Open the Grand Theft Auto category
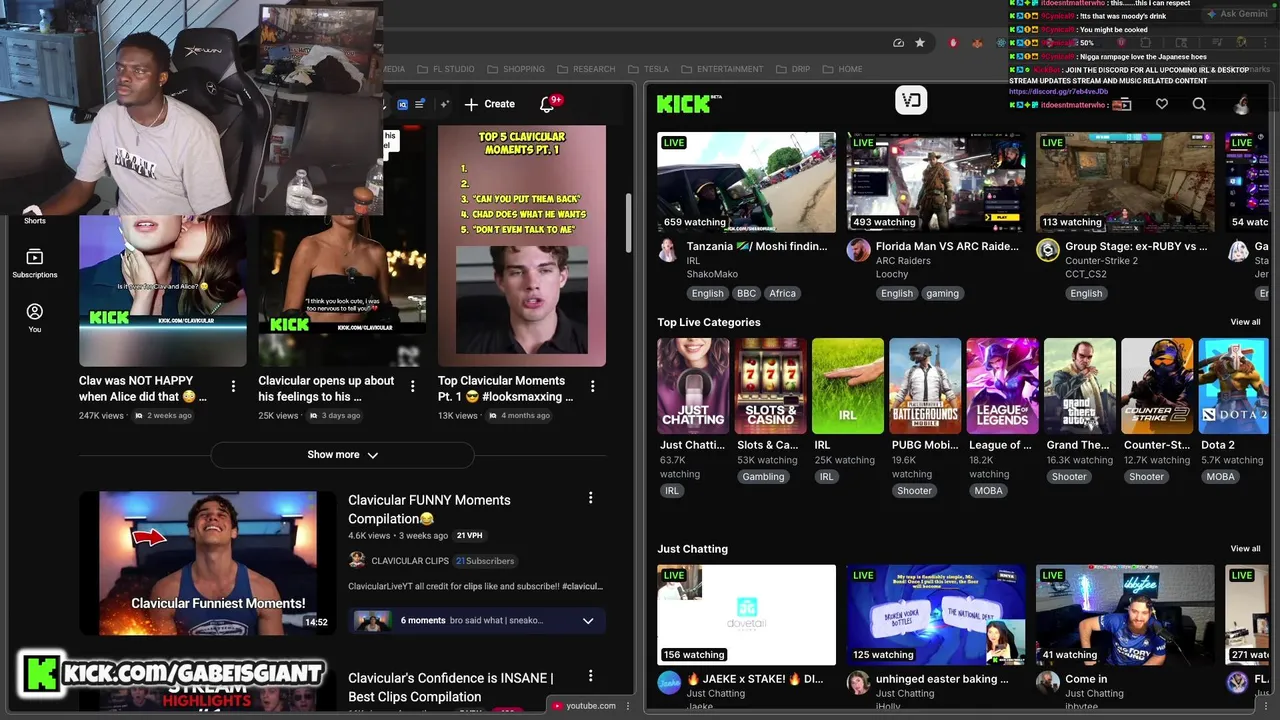The image size is (1280, 720). pos(1080,386)
